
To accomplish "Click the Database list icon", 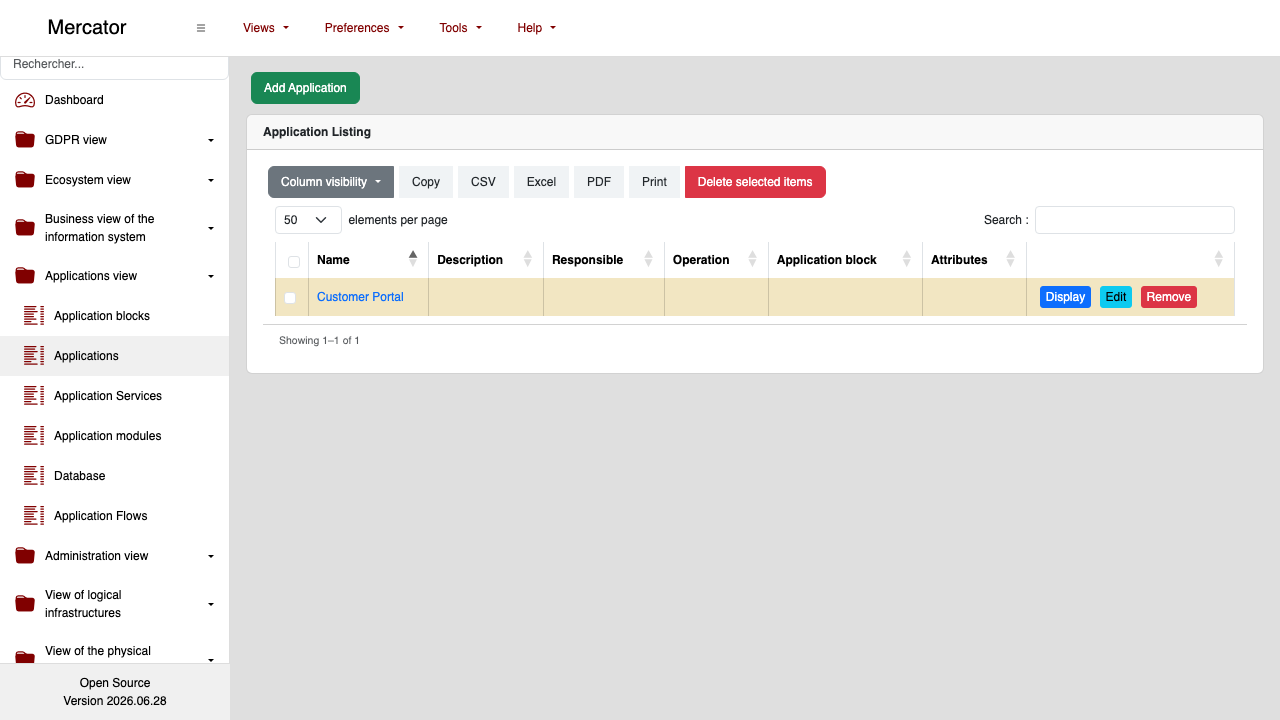I will pyautogui.click(x=34, y=476).
